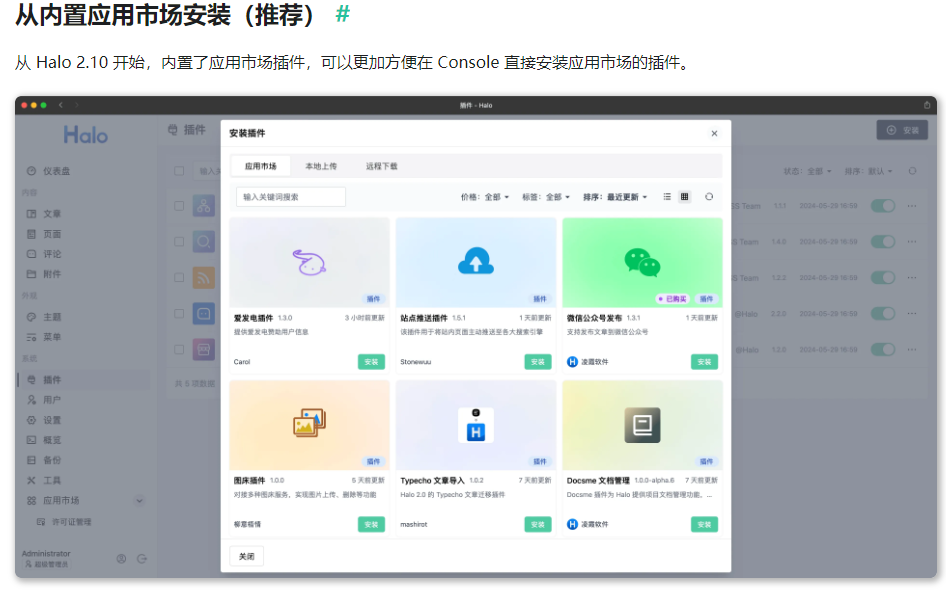Install the 站点推送插件 plugin

click(538, 361)
